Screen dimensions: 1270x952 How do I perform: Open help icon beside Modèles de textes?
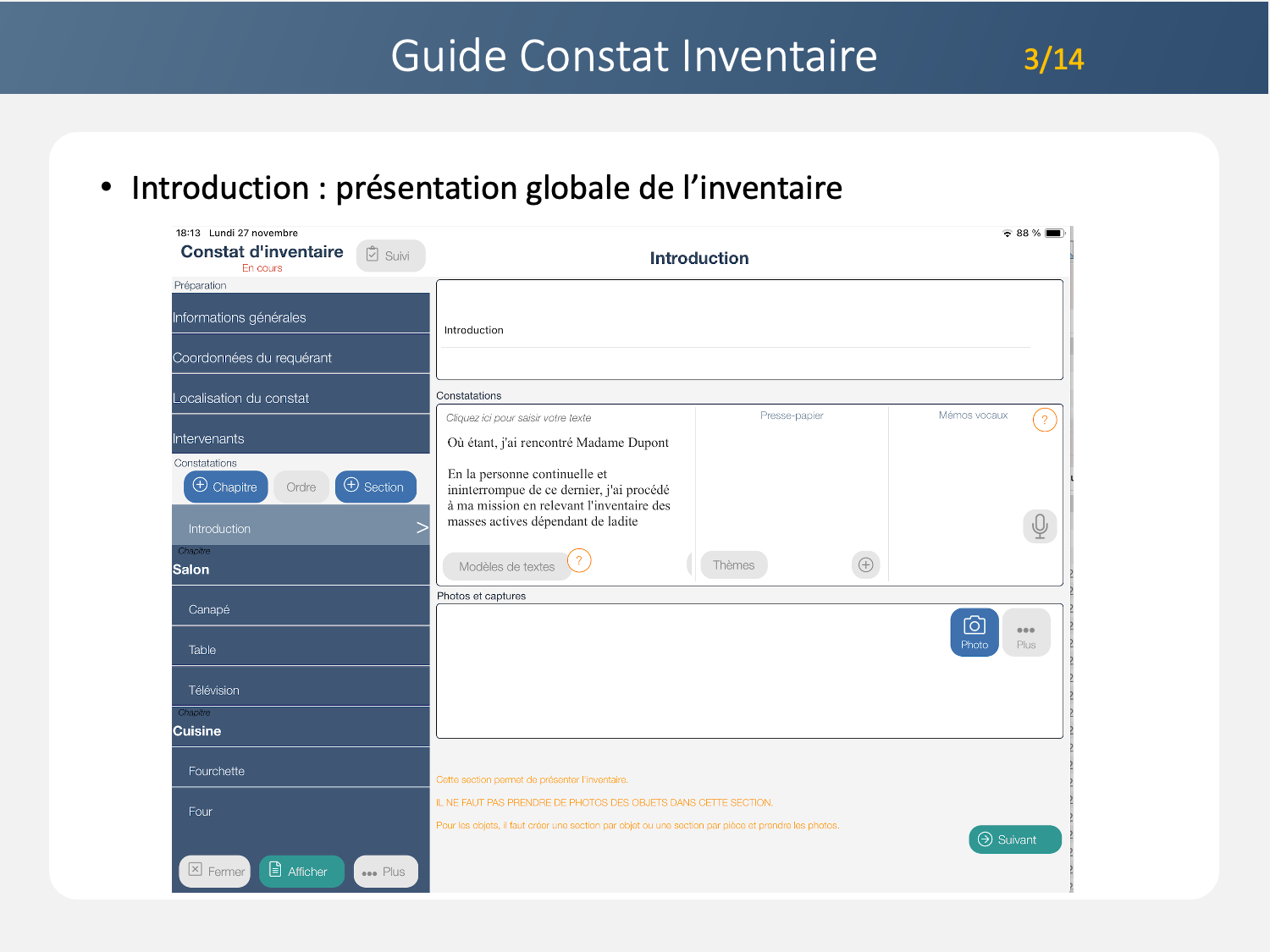point(579,560)
